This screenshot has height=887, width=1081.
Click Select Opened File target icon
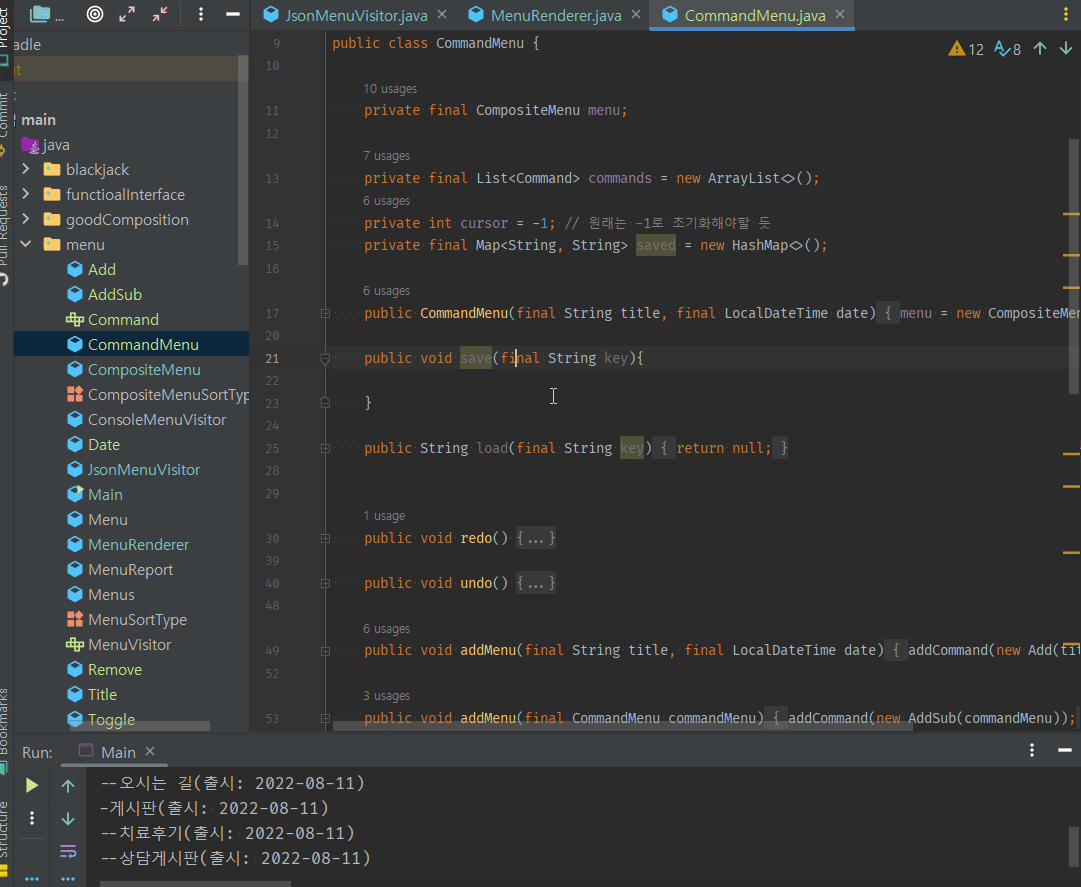pos(94,14)
